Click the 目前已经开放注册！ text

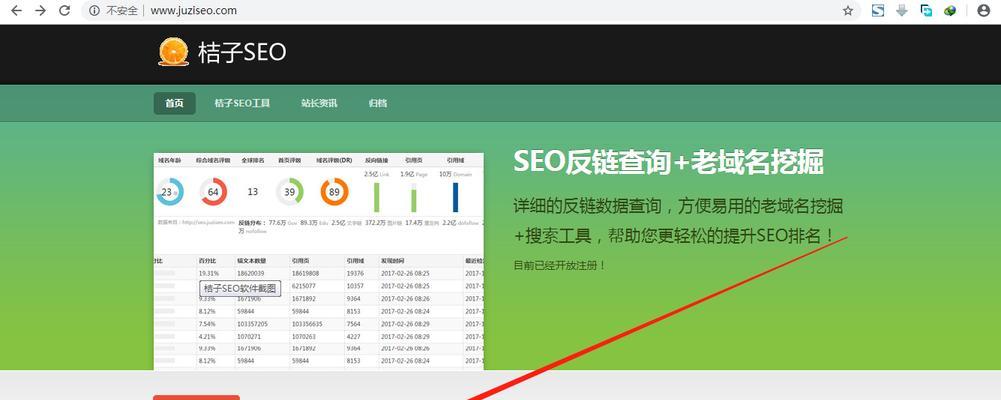(560, 265)
